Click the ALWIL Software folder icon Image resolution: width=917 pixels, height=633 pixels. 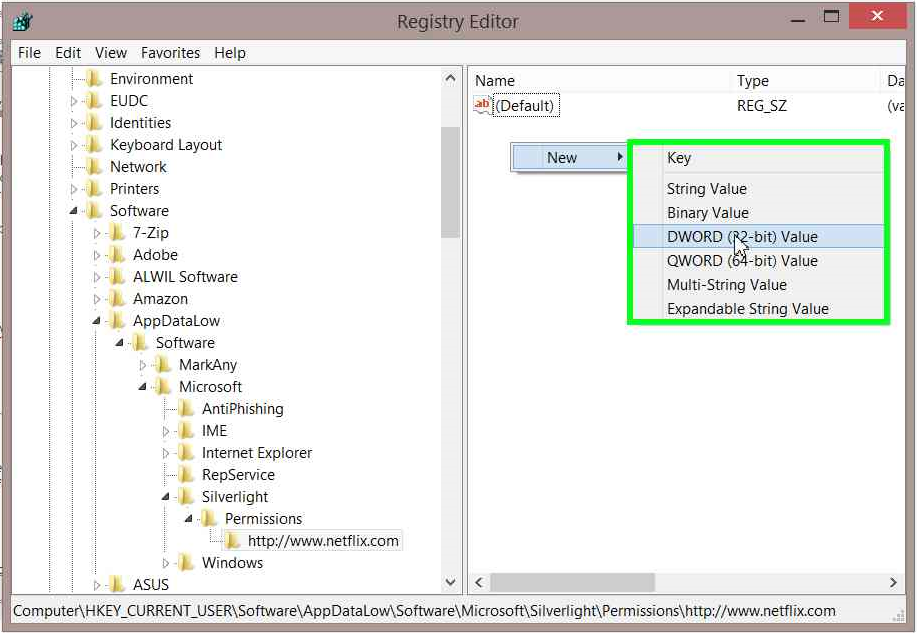(x=117, y=277)
